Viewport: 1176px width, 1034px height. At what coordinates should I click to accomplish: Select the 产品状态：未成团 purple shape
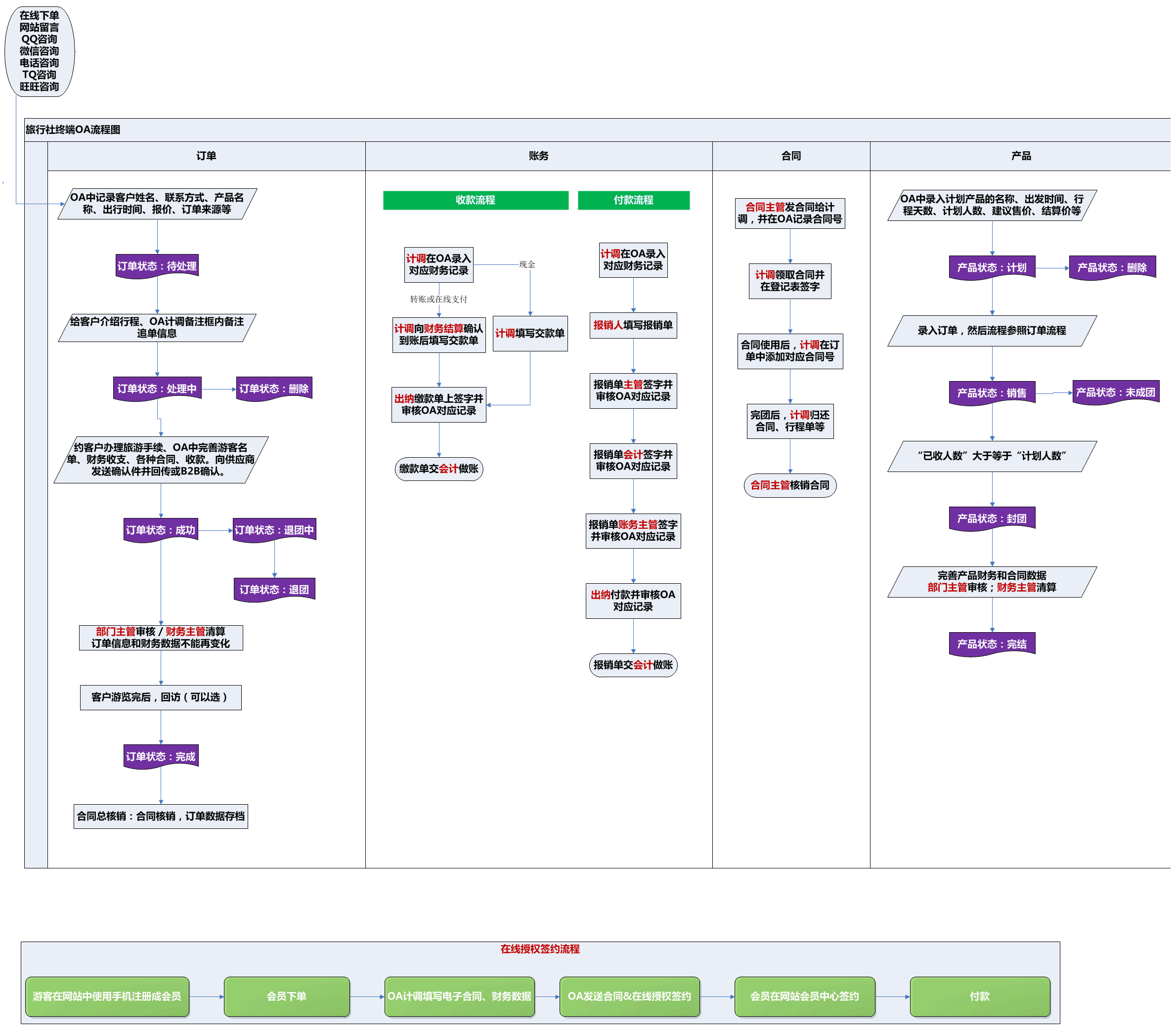(1115, 392)
